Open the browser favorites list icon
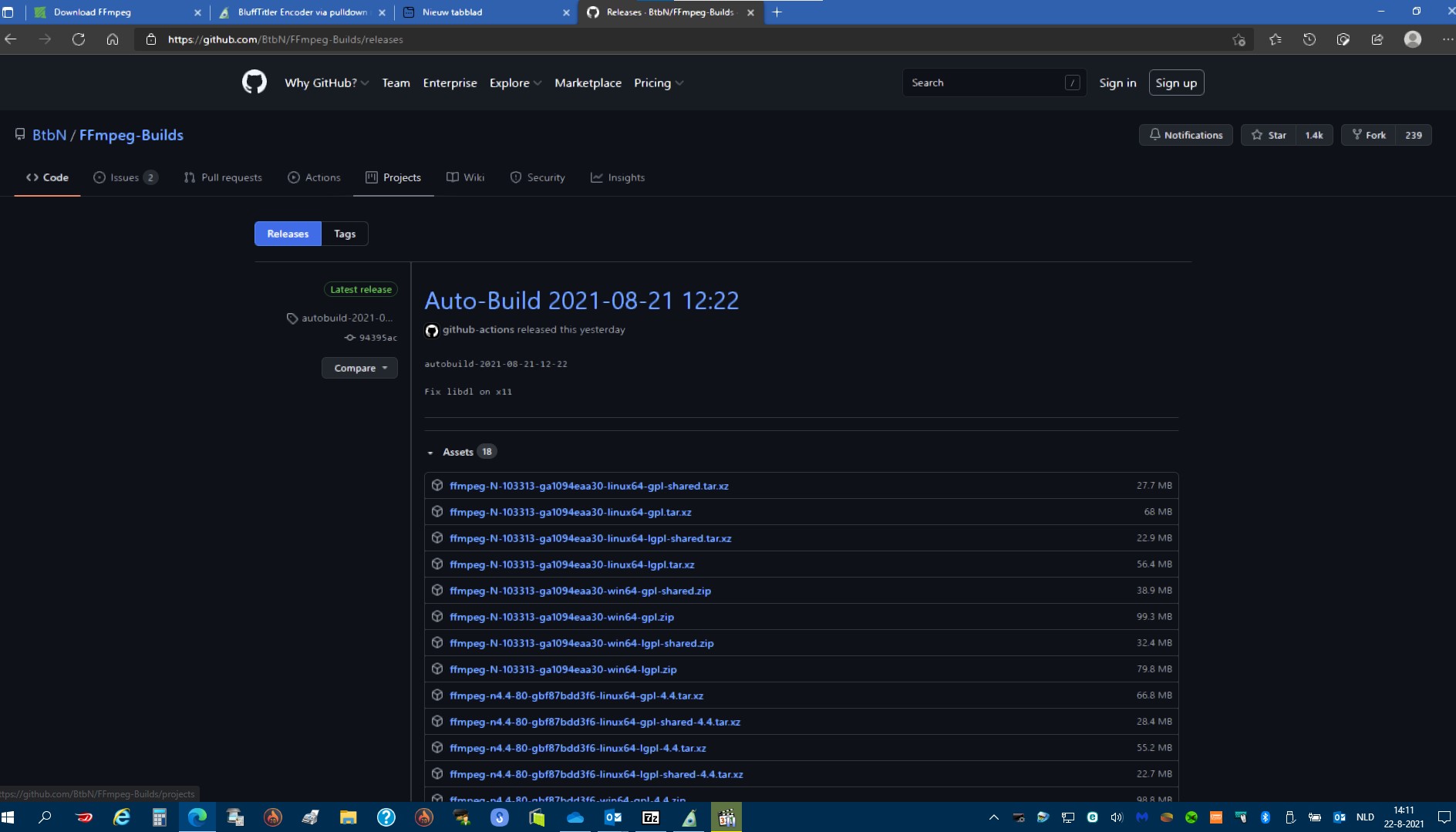Viewport: 1456px width, 832px height. 1276,39
